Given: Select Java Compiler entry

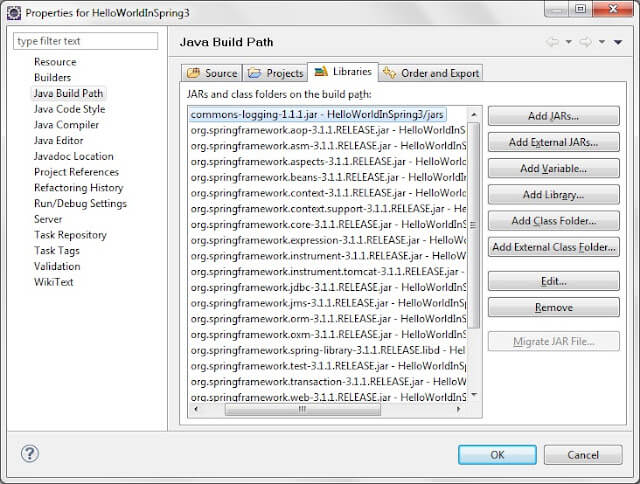Looking at the screenshot, I should click(66, 125).
